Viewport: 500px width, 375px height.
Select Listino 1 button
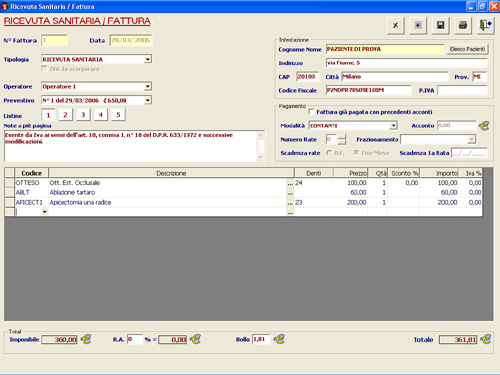coord(48,115)
